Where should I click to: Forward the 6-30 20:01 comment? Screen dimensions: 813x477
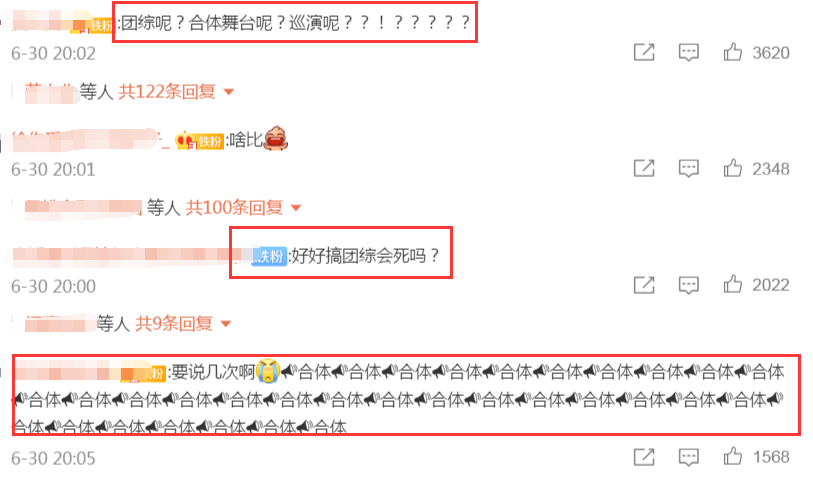pos(644,169)
